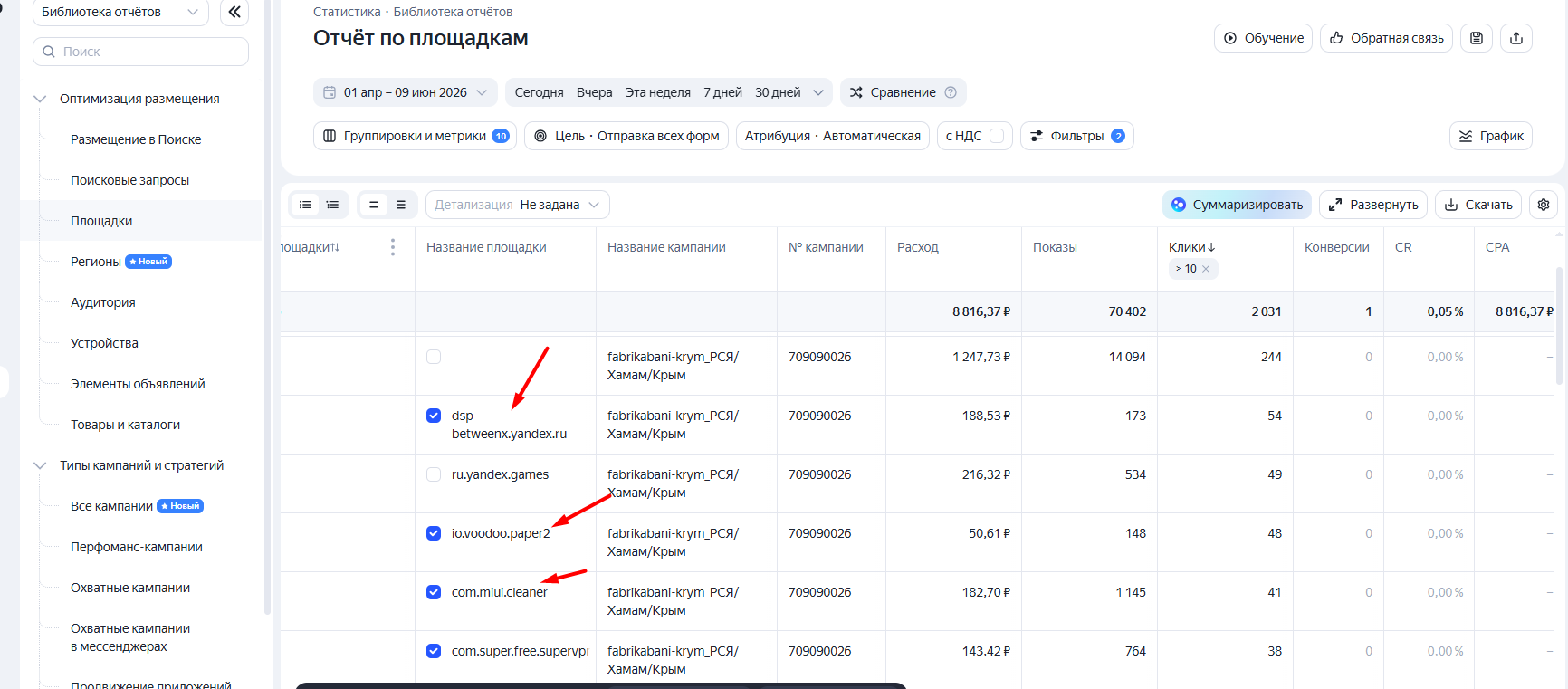Open Библиотека отчётов dropdown
The width and height of the screenshot is (1568, 689).
[120, 12]
